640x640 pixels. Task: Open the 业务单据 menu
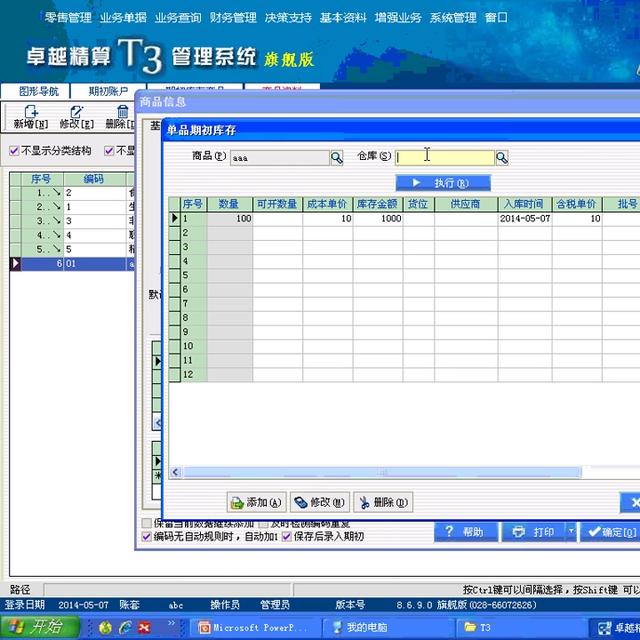pos(123,18)
